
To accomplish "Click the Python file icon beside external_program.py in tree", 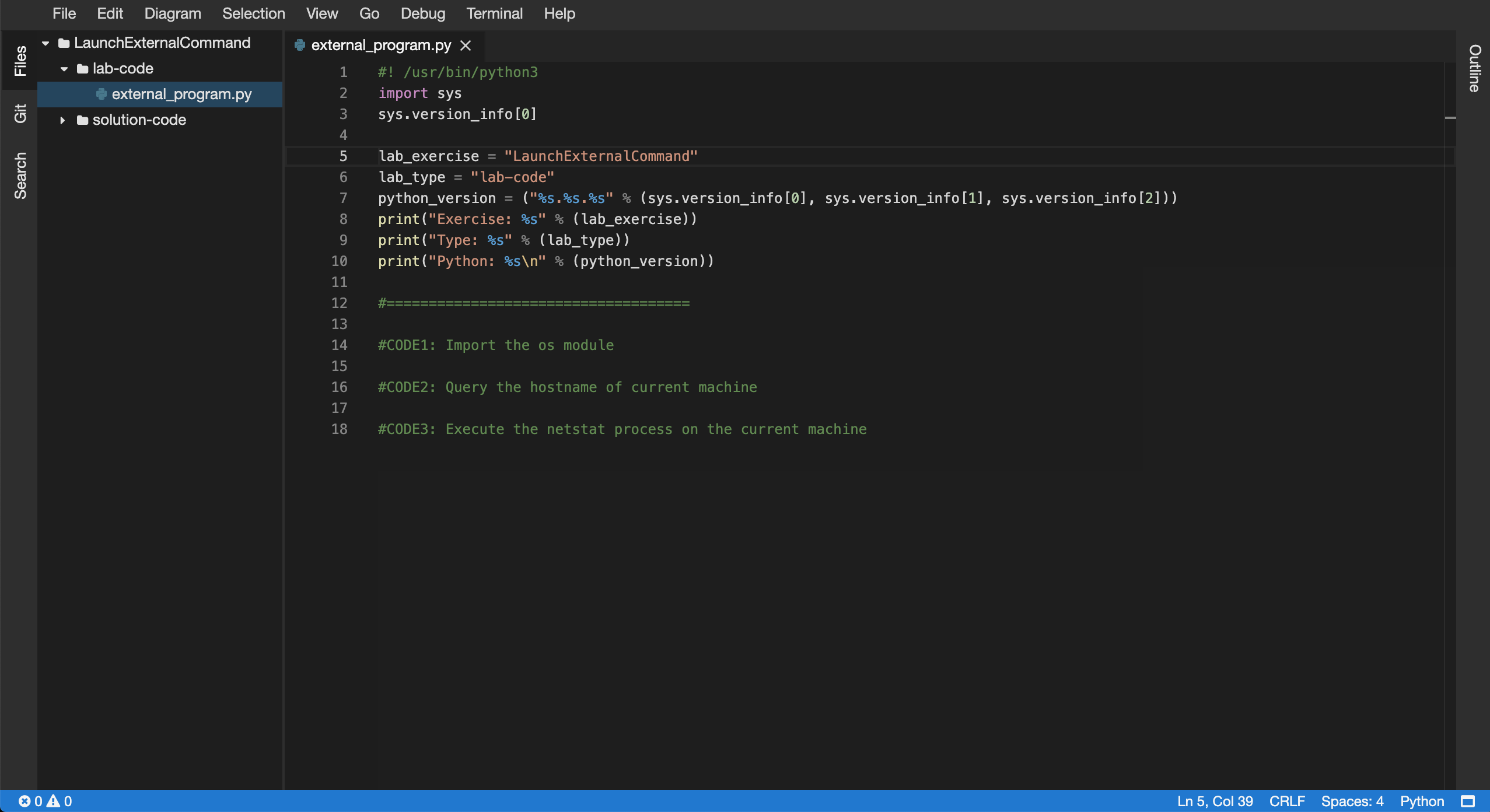I will (x=102, y=93).
